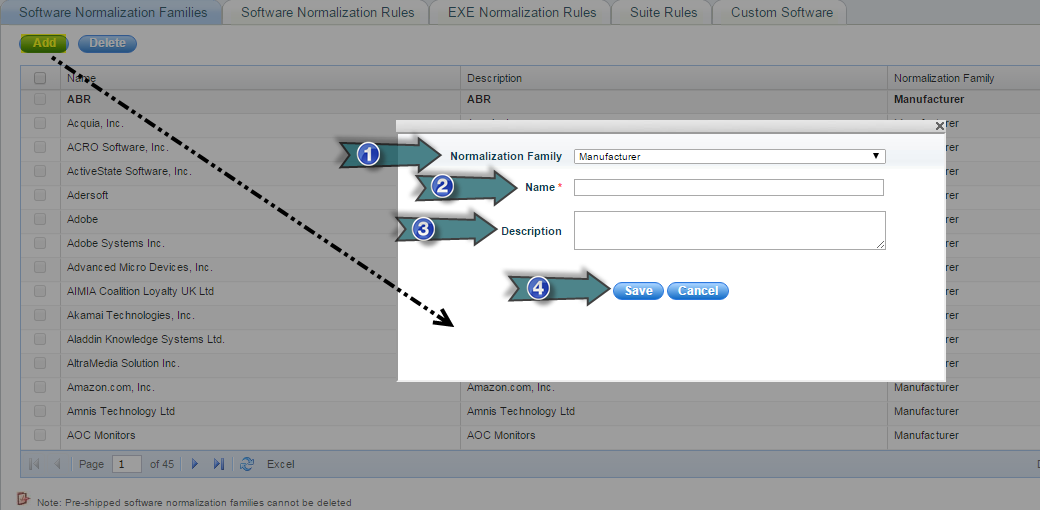Cancel the add family dialog
The width and height of the screenshot is (1040, 510).
698,291
